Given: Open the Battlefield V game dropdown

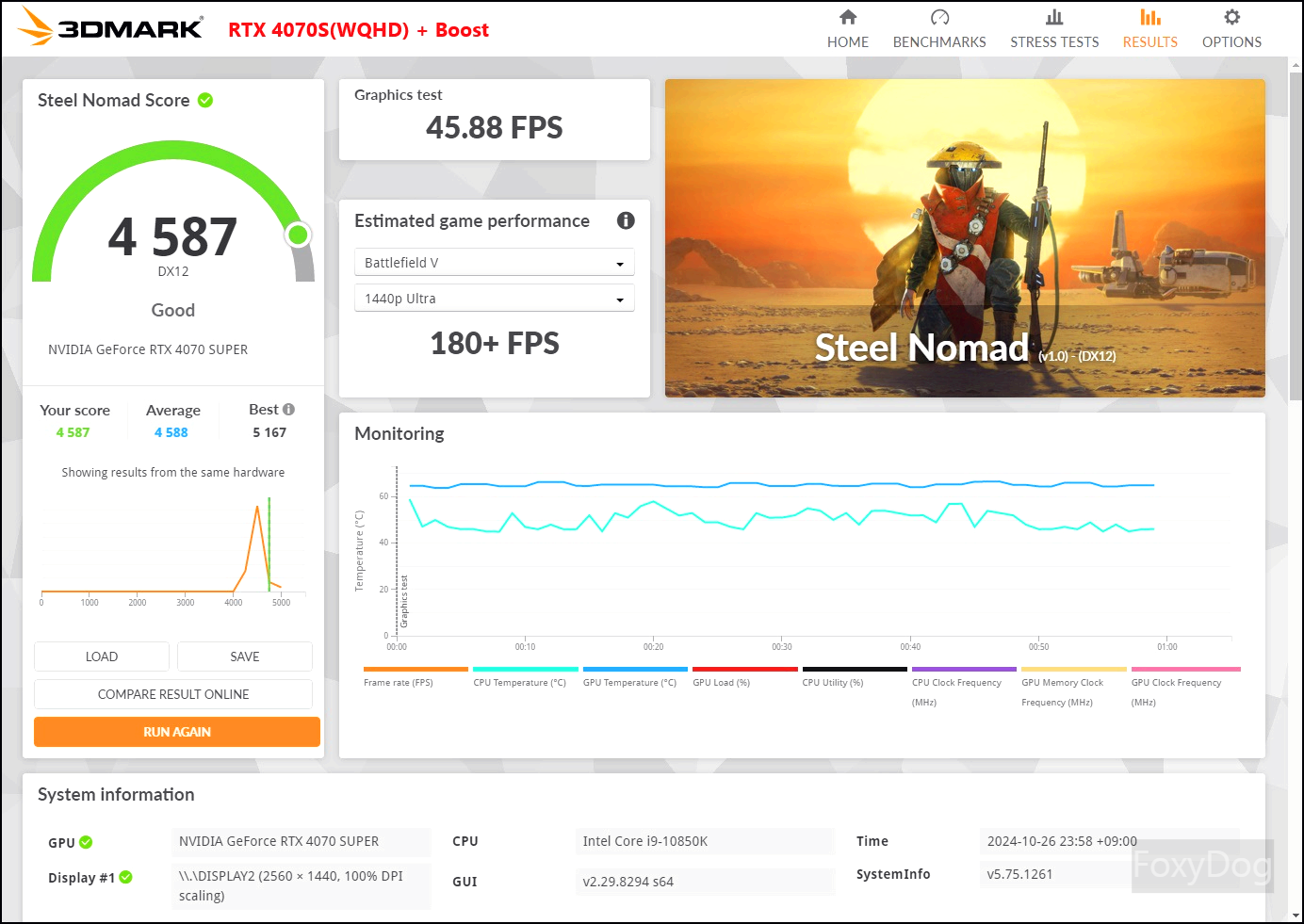Looking at the screenshot, I should (495, 262).
